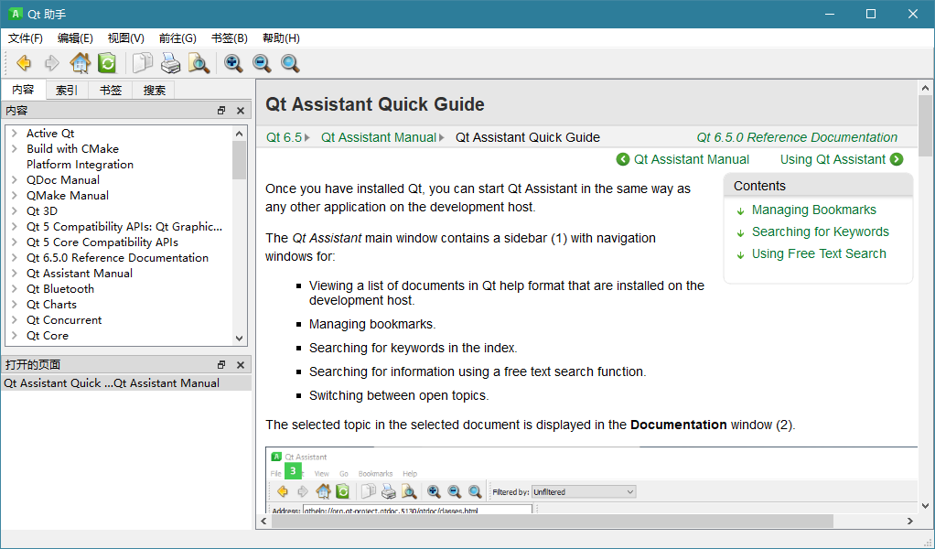Open Qt 6.5.0 Reference Documentation header link
The width and height of the screenshot is (935, 549).
pos(797,137)
